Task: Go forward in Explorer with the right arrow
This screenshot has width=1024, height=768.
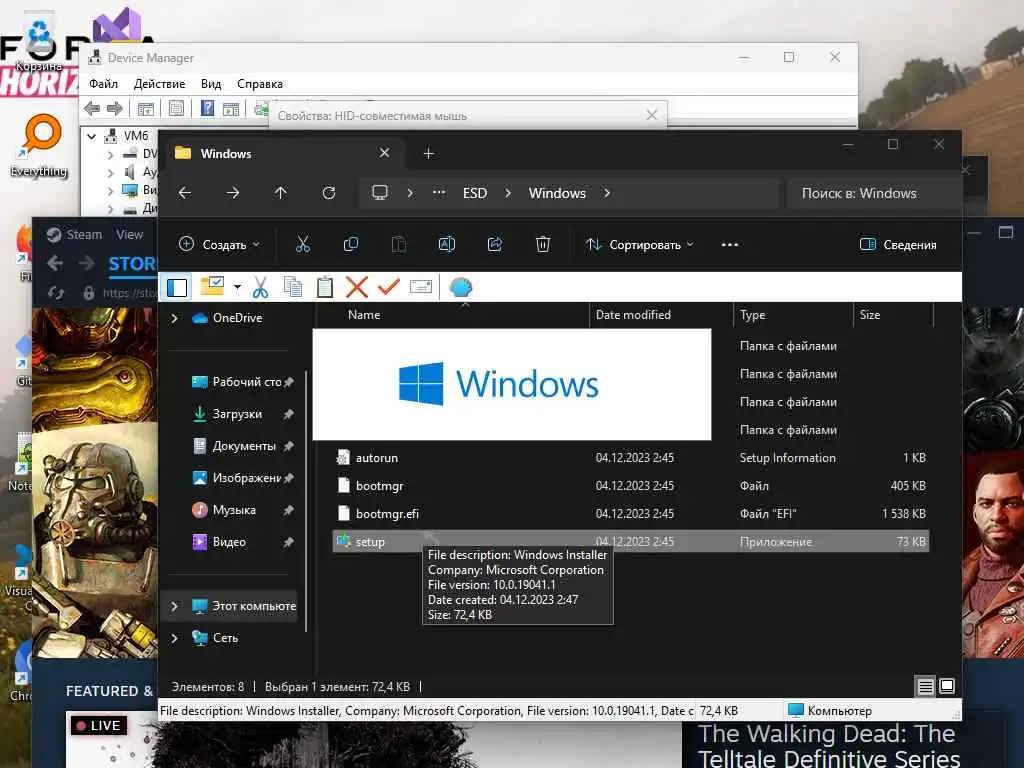Action: pyautogui.click(x=232, y=193)
